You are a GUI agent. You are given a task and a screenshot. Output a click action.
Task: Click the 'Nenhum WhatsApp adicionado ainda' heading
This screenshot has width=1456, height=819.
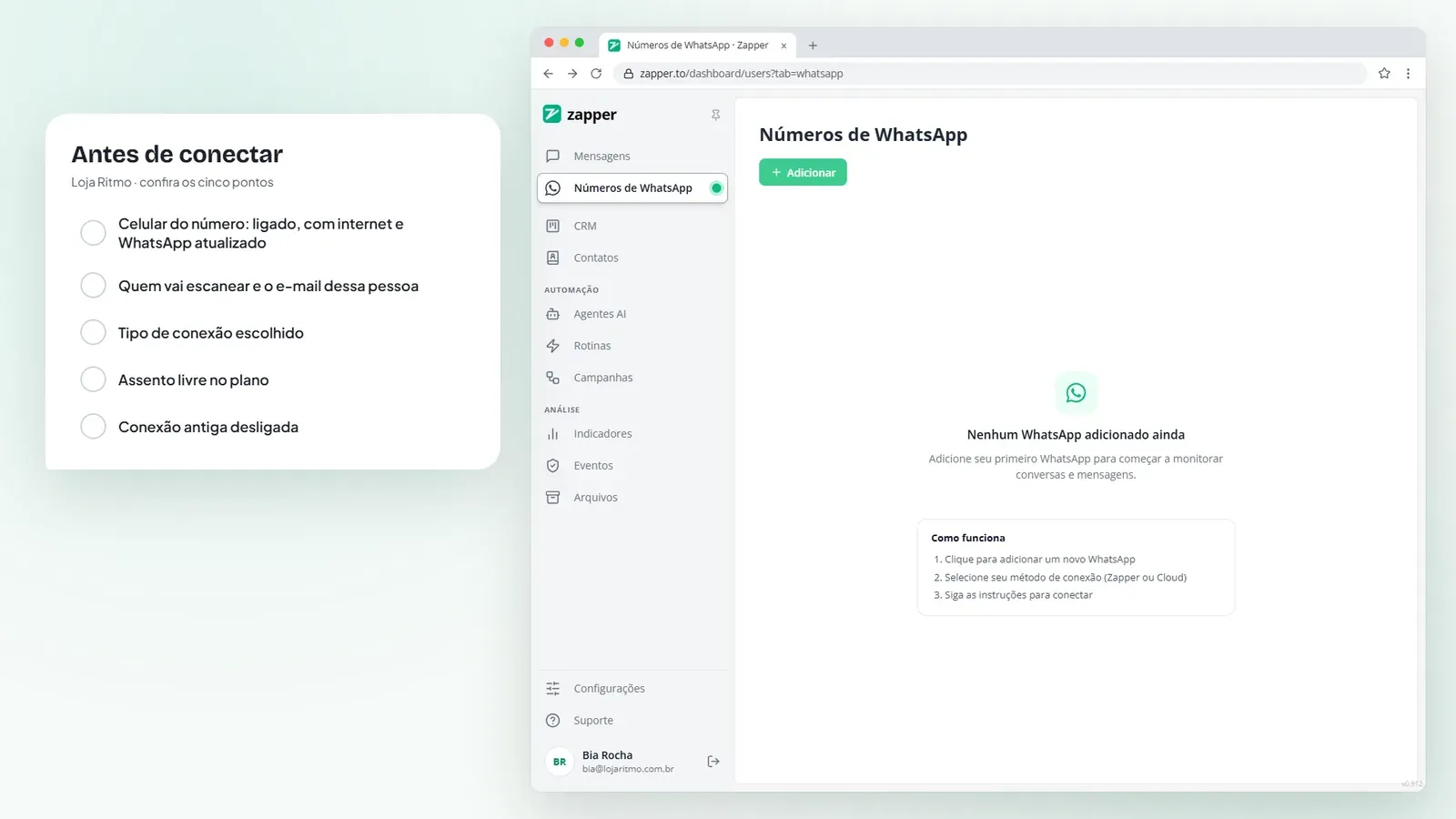[1076, 435]
